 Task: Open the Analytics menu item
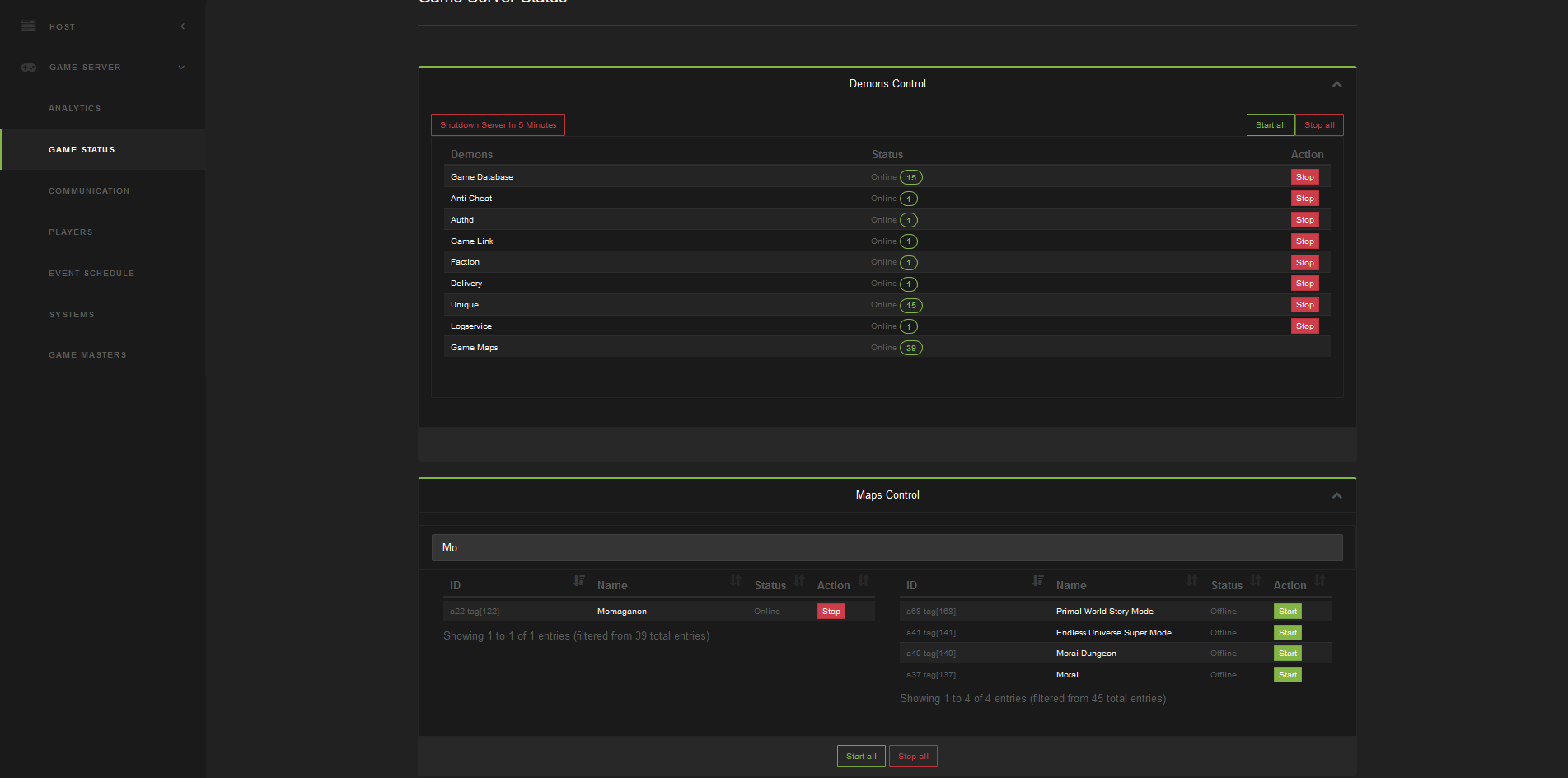pyautogui.click(x=75, y=109)
